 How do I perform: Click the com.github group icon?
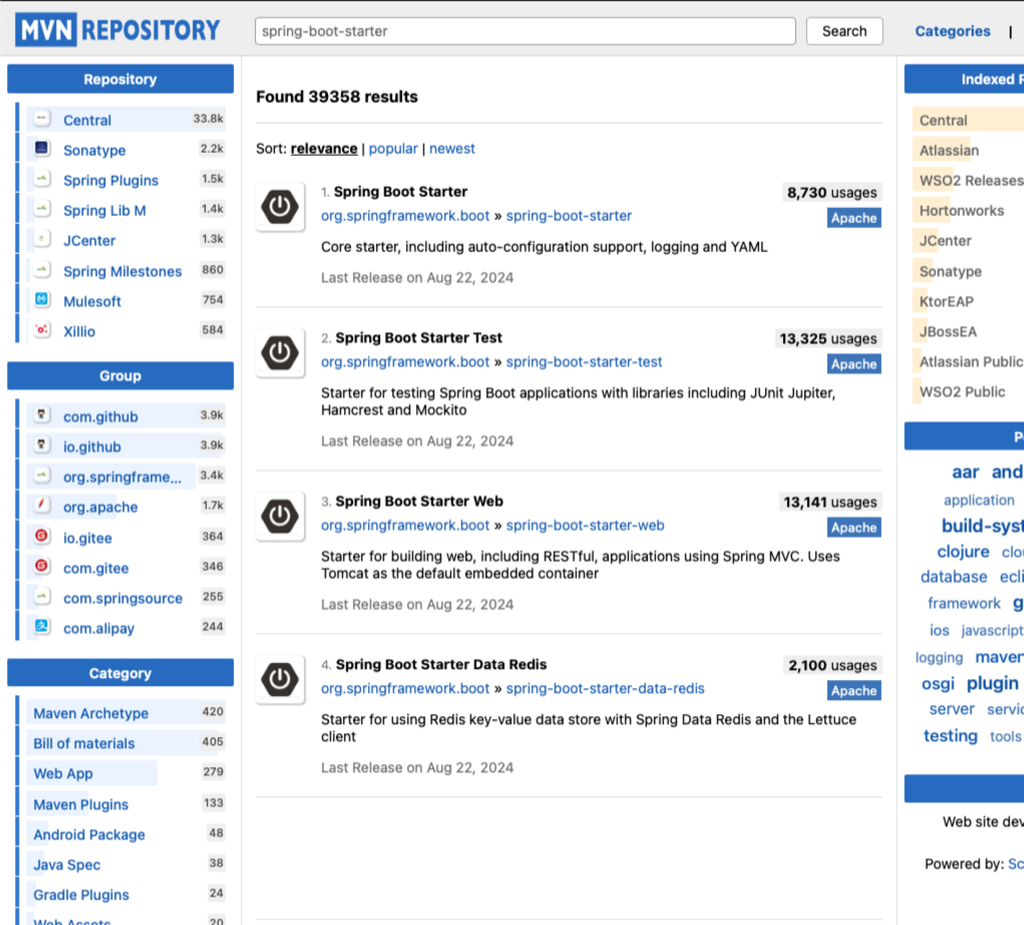click(x=42, y=415)
